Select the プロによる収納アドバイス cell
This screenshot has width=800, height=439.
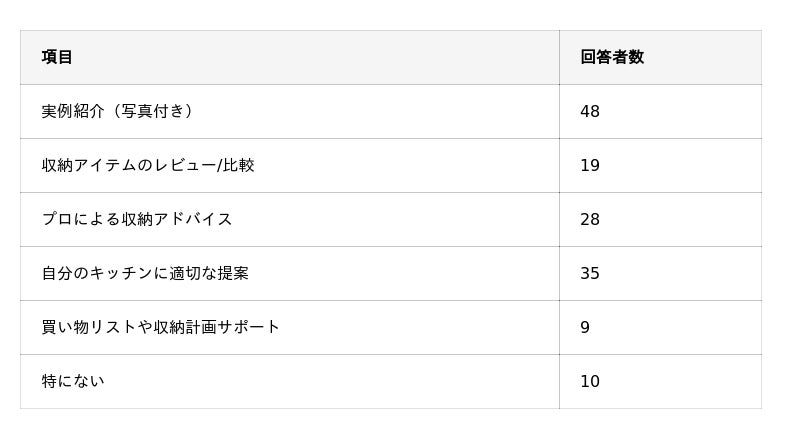pos(136,219)
